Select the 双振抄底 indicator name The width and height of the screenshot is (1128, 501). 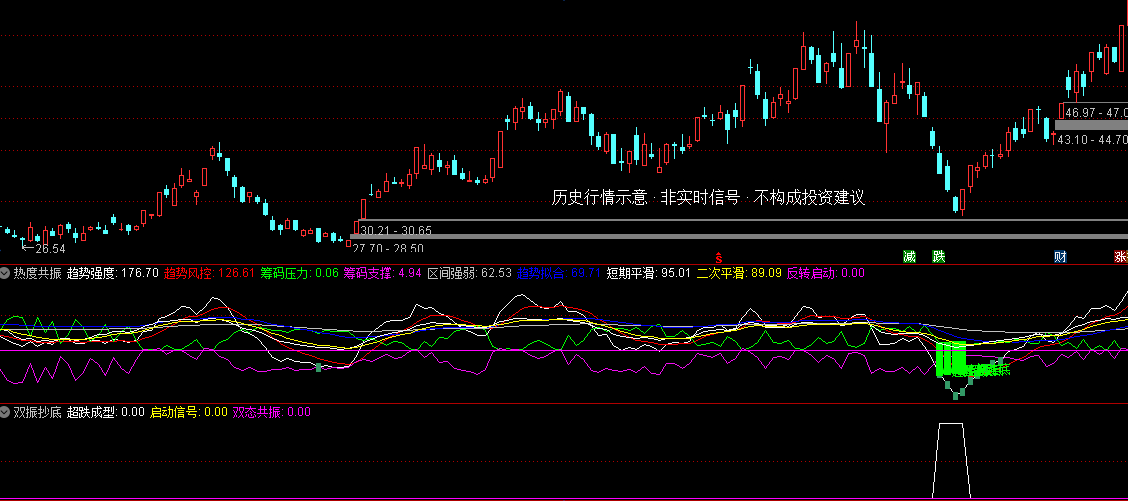(37, 412)
